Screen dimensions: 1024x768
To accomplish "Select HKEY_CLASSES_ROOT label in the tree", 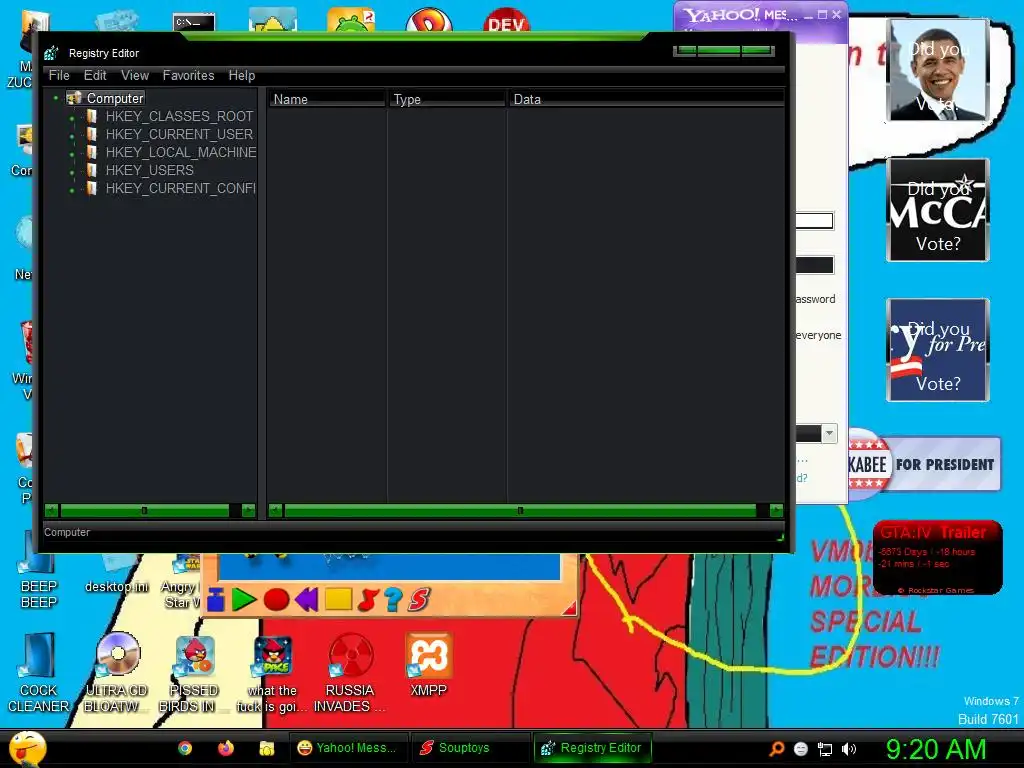I will point(179,116).
